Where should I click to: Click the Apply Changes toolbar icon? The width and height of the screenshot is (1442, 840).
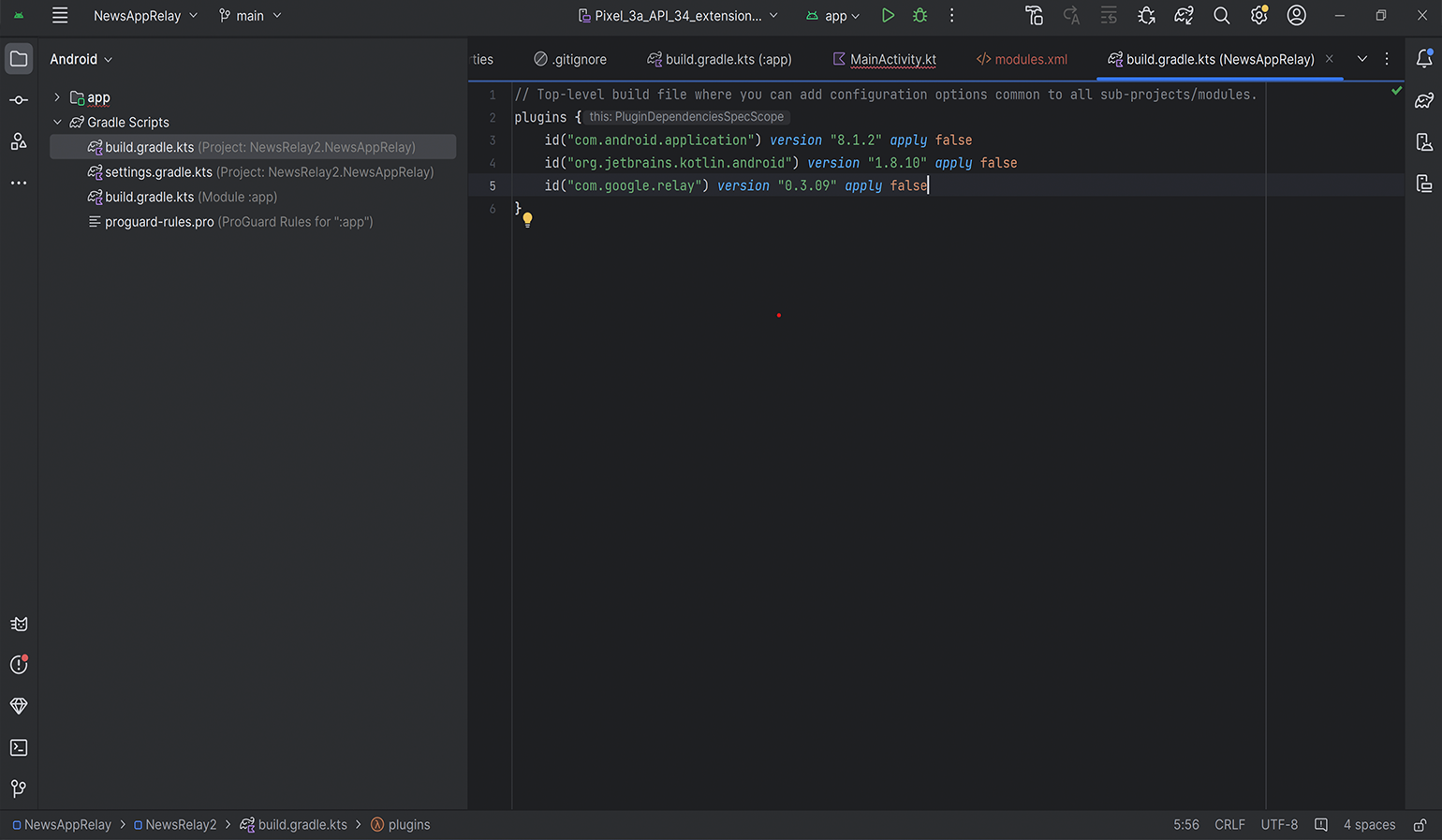(x=1071, y=16)
